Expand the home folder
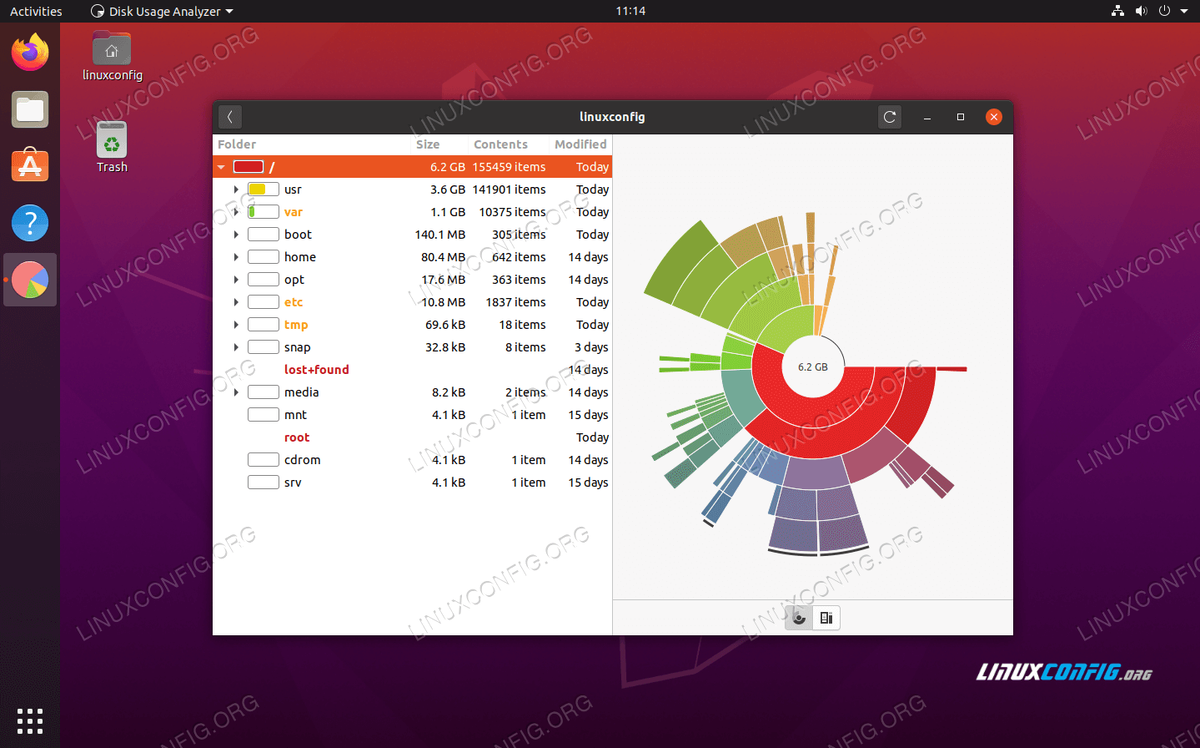Image resolution: width=1200 pixels, height=748 pixels. 236,257
